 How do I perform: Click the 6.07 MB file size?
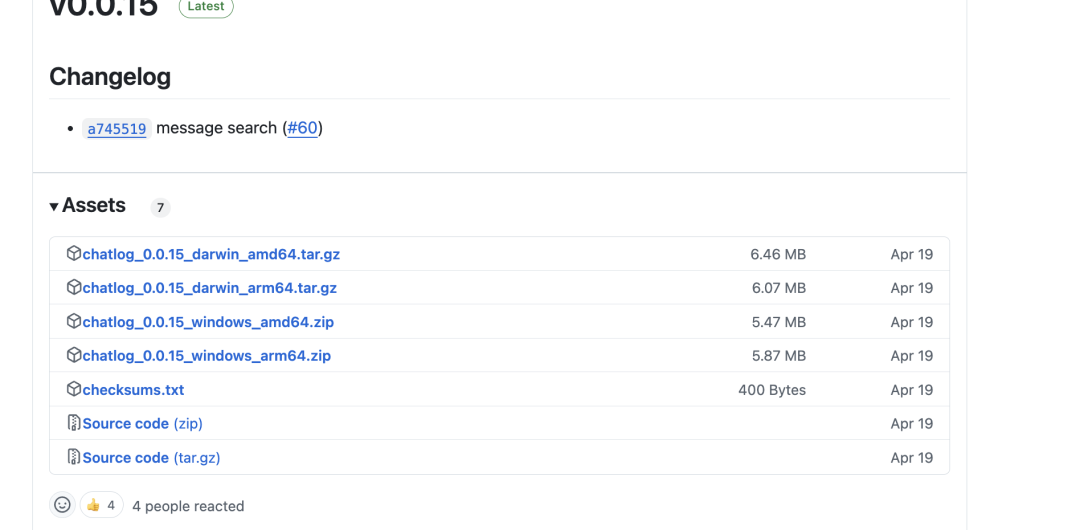click(x=779, y=288)
